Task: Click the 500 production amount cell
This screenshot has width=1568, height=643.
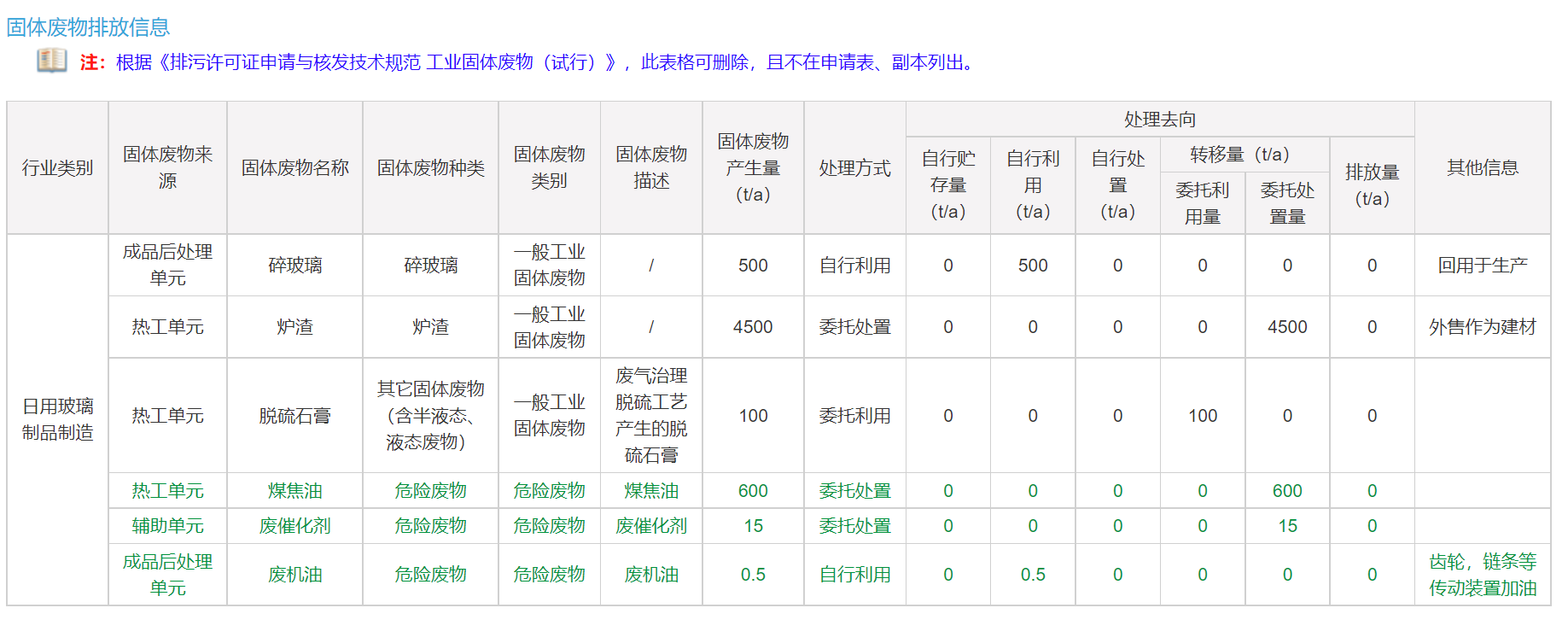Action: point(753,266)
